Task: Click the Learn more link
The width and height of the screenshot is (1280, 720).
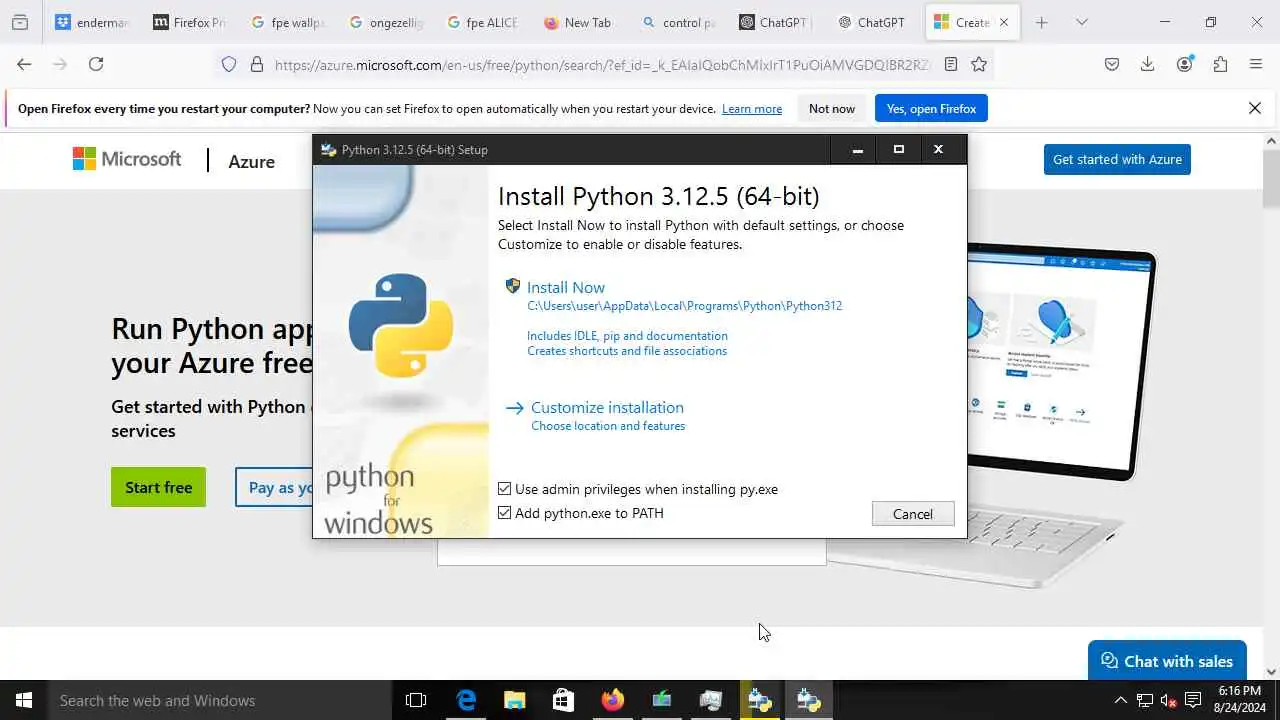Action: click(752, 109)
